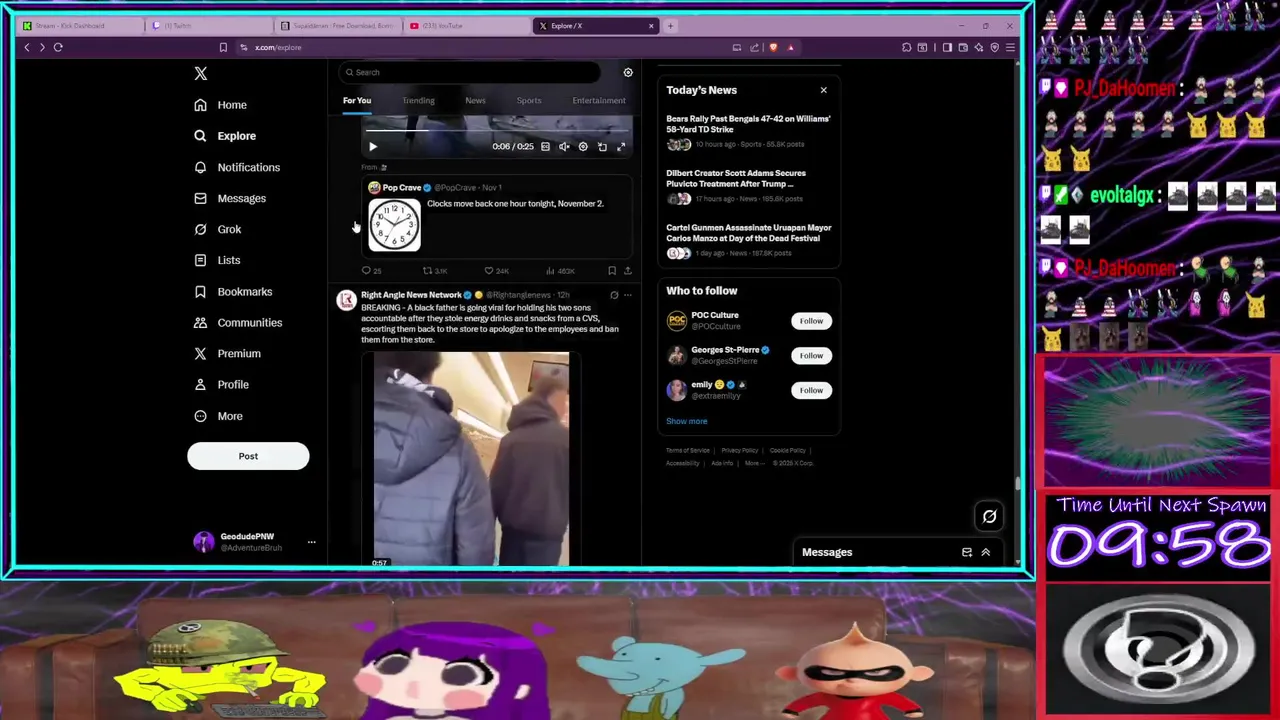Share the Pop Crave quote post
The image size is (1280, 720).
[628, 271]
